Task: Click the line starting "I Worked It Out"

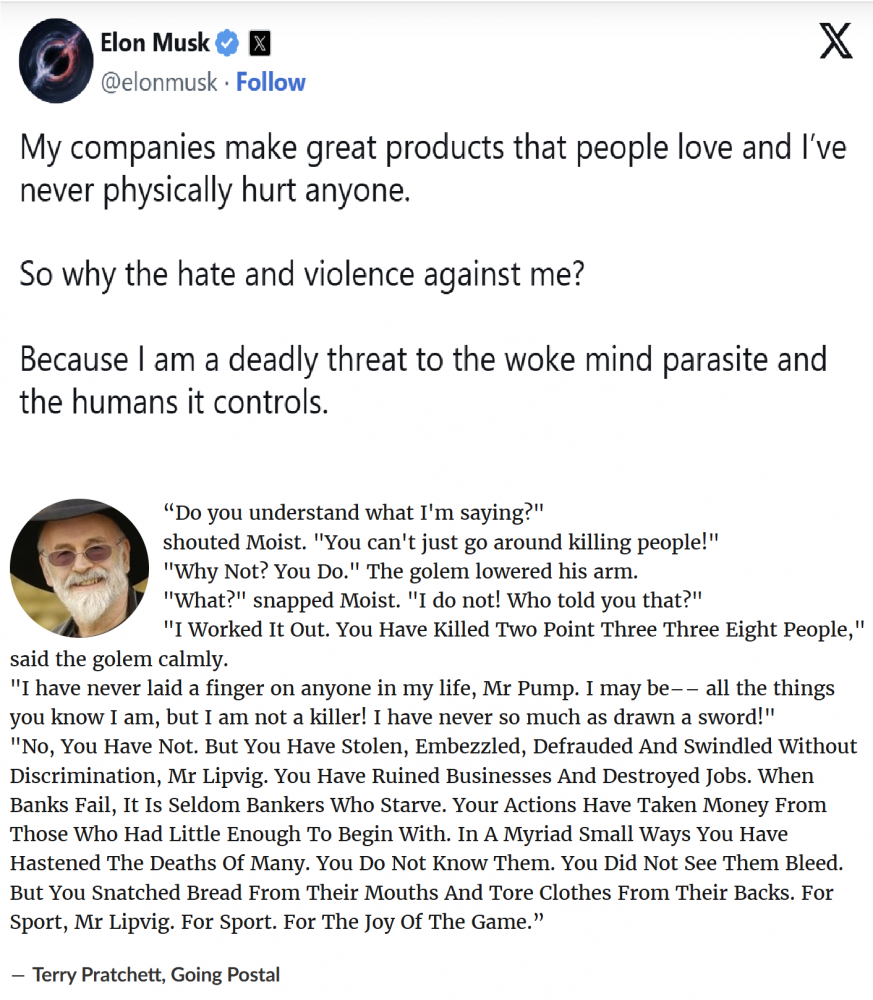Action: tap(513, 630)
